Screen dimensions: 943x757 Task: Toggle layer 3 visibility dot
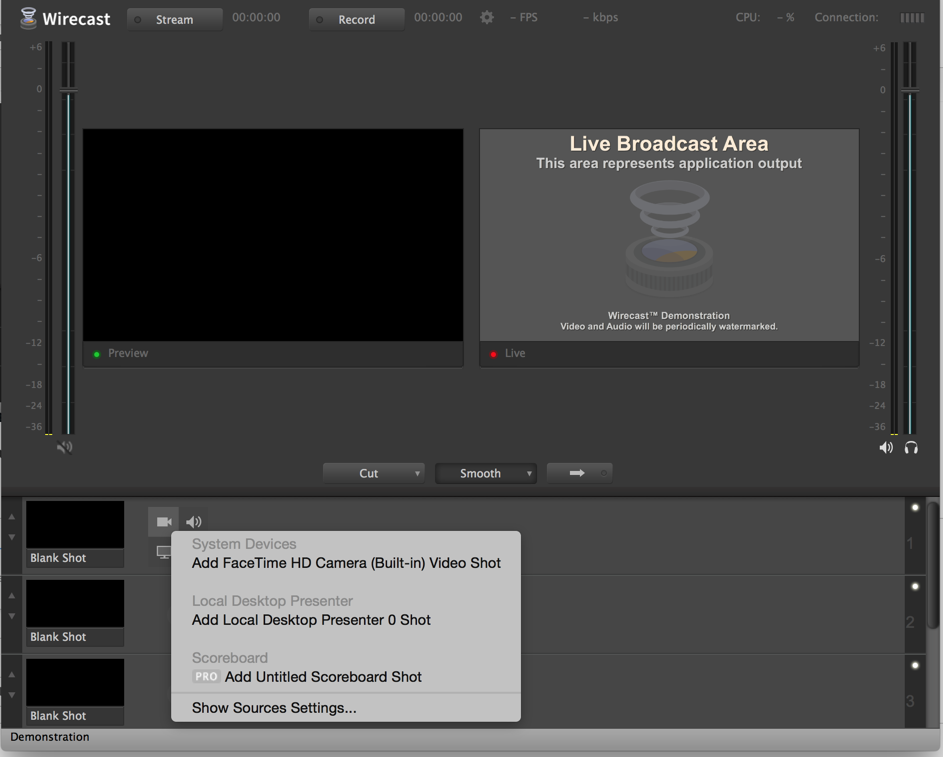915,665
